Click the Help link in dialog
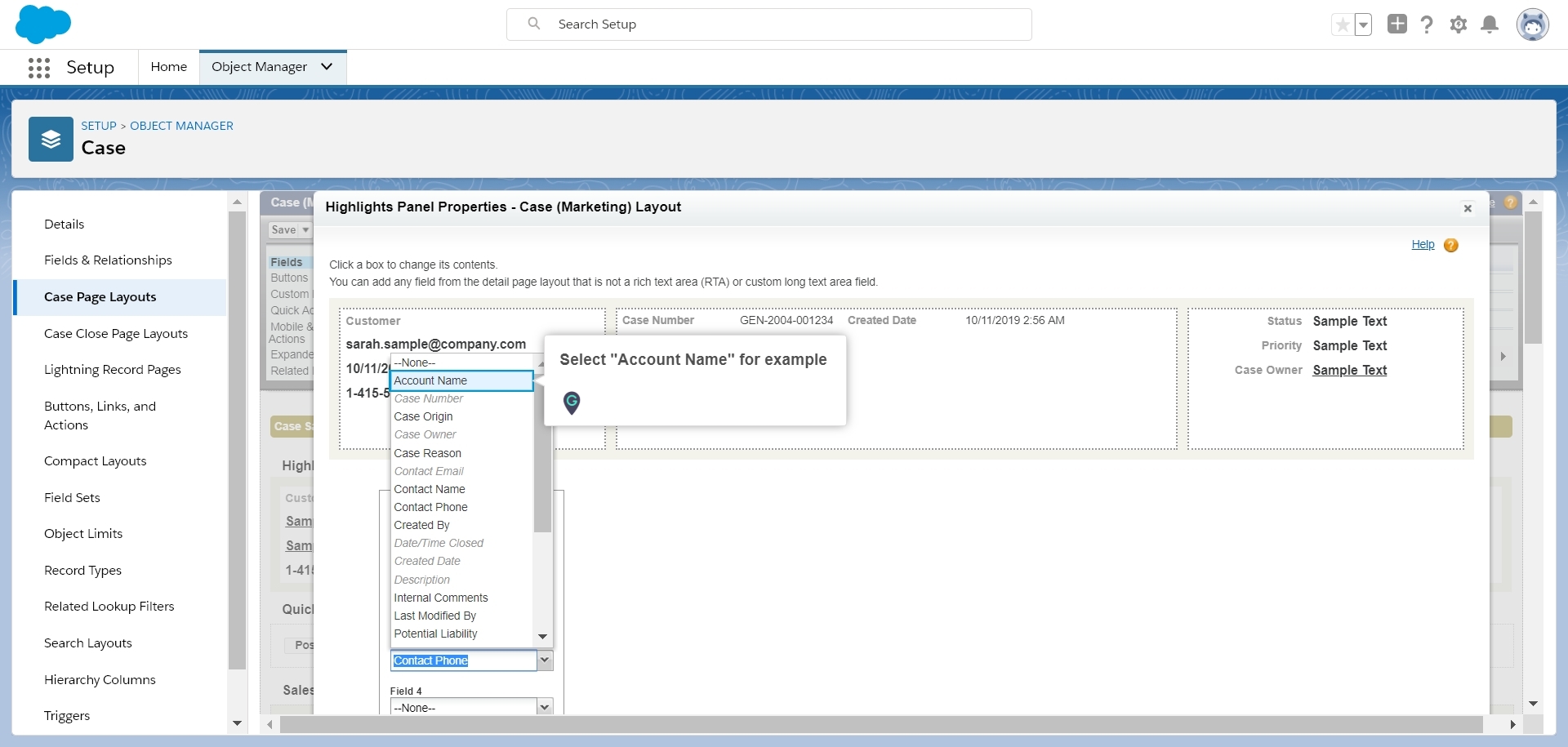The width and height of the screenshot is (1568, 747). tap(1423, 245)
